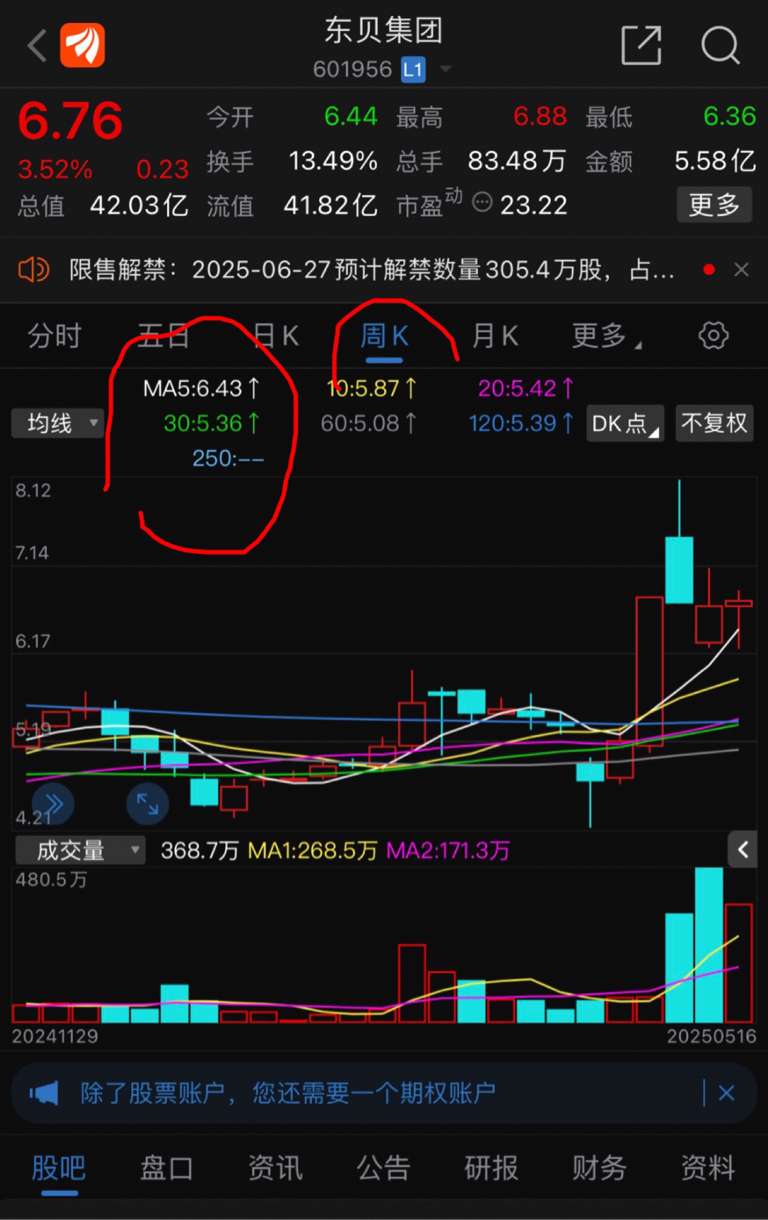This screenshot has width=768, height=1220.
Task: Close the 期权账户 promotion banner
Action: pos(727,1093)
